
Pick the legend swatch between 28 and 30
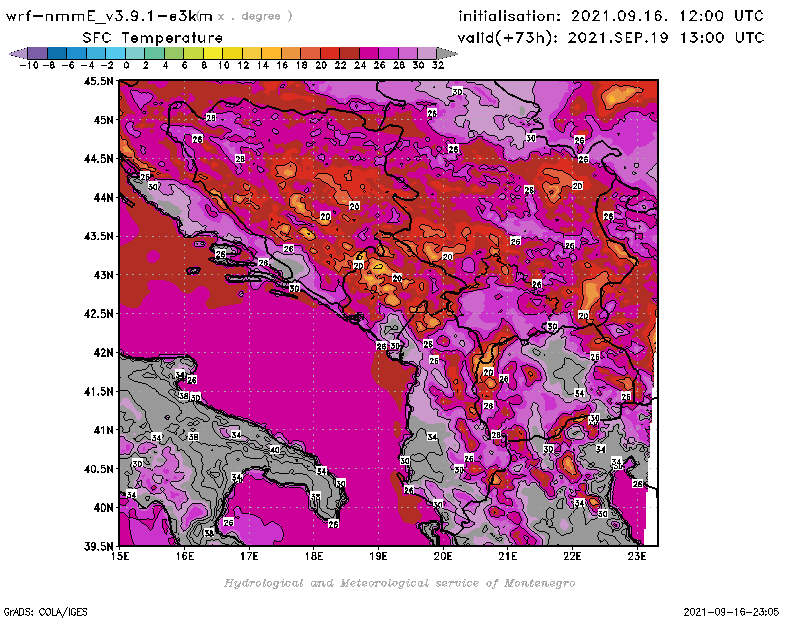(x=407, y=53)
